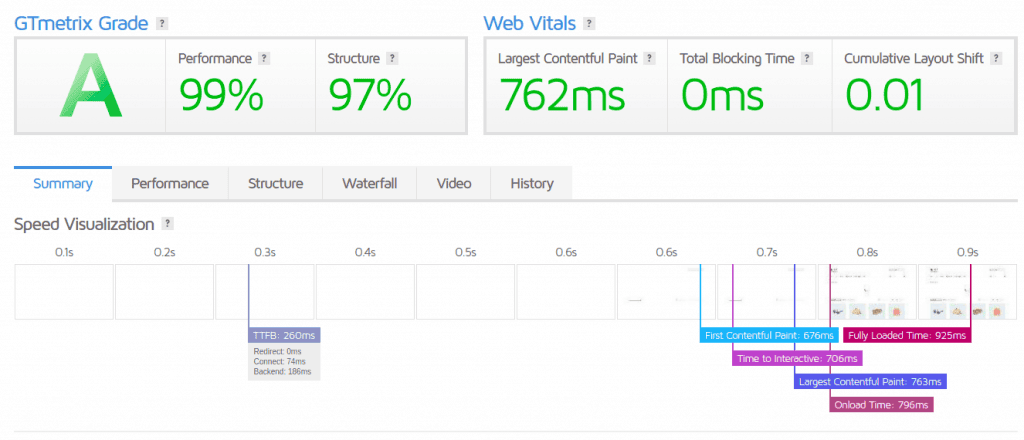Click Time to Interactive: 706ms marker
The width and height of the screenshot is (1024, 440).
click(x=797, y=358)
